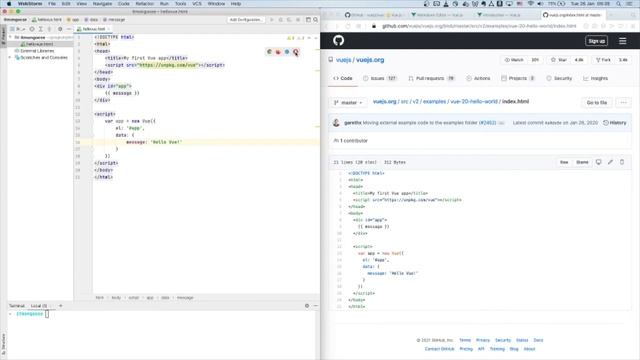Click the Fork repository button

point(603,60)
